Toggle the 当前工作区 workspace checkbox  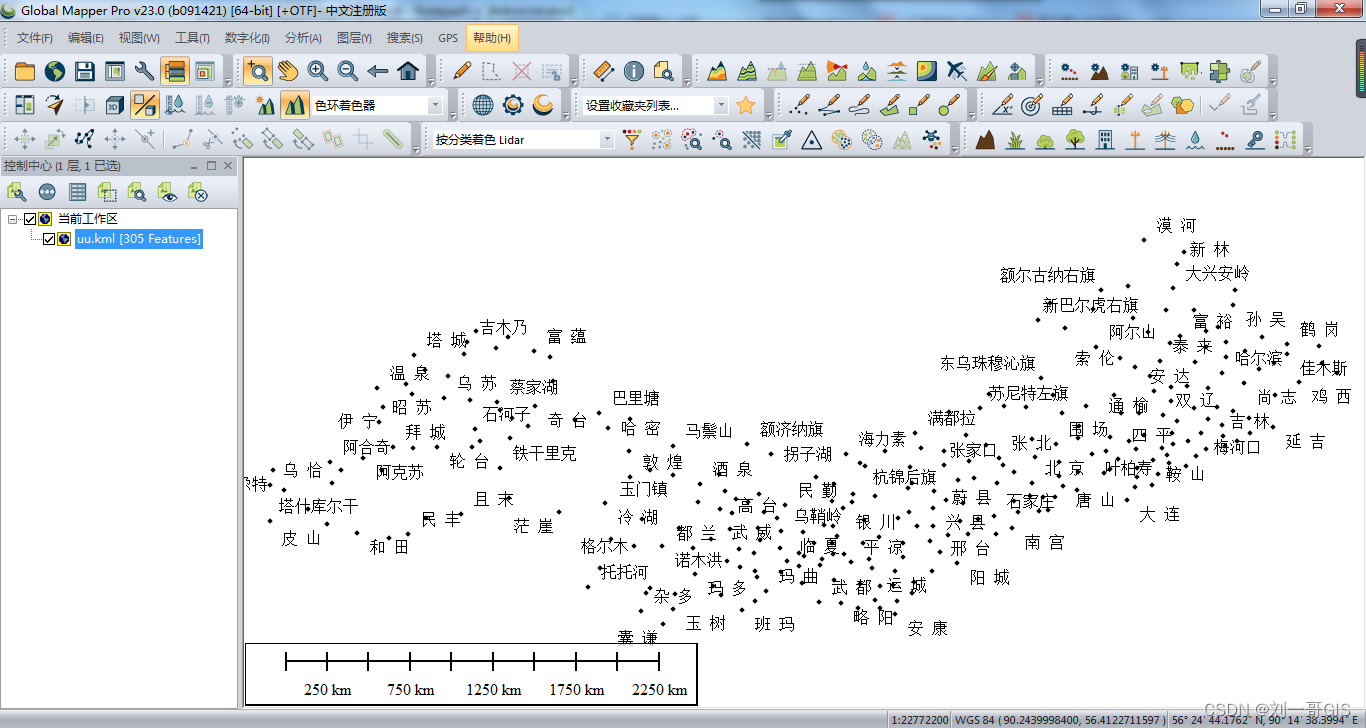click(x=30, y=219)
